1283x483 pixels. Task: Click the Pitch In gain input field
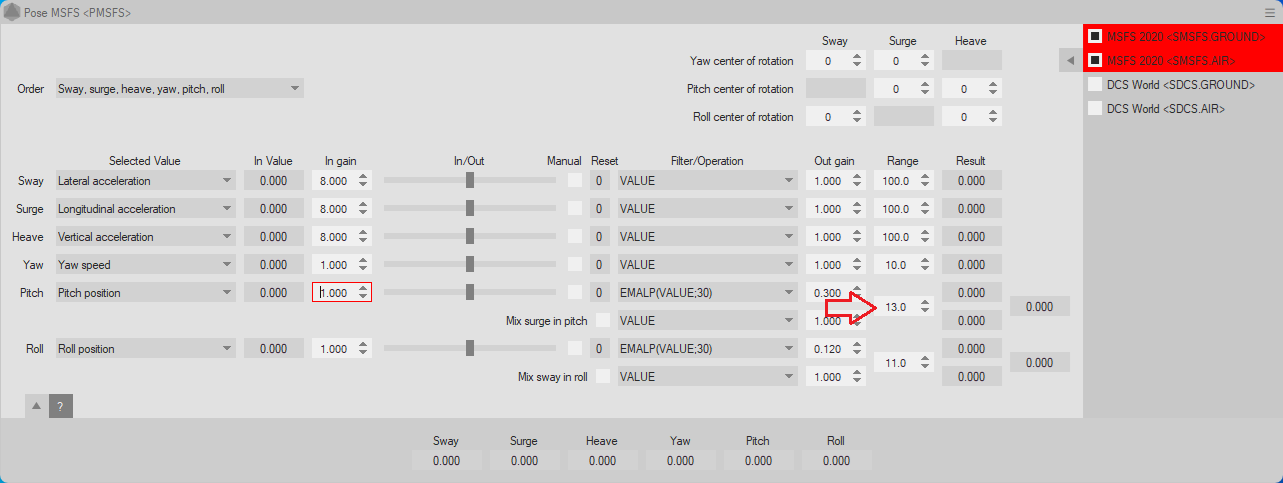tap(334, 293)
